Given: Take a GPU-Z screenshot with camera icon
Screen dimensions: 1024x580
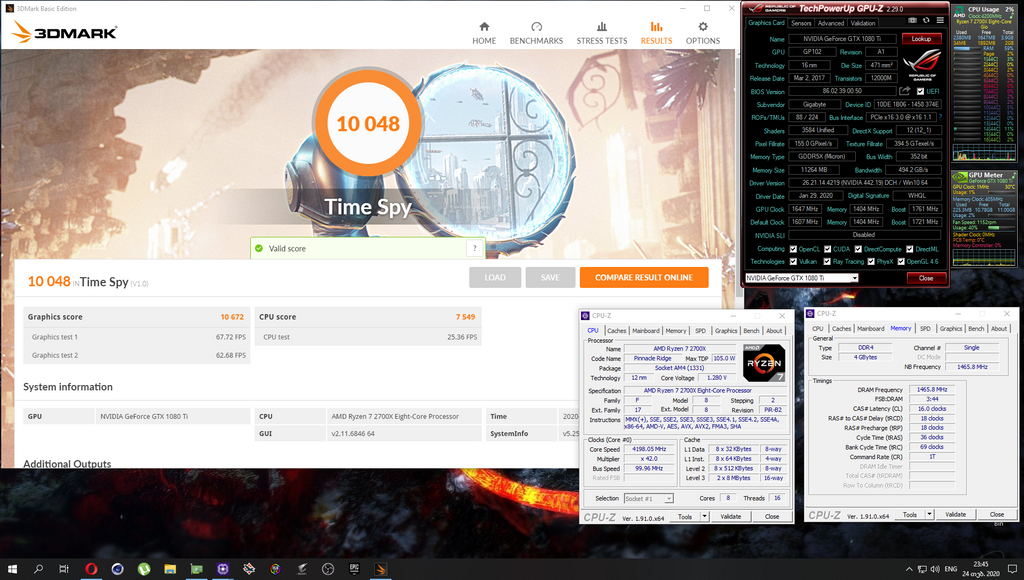Looking at the screenshot, I should tap(912, 20).
